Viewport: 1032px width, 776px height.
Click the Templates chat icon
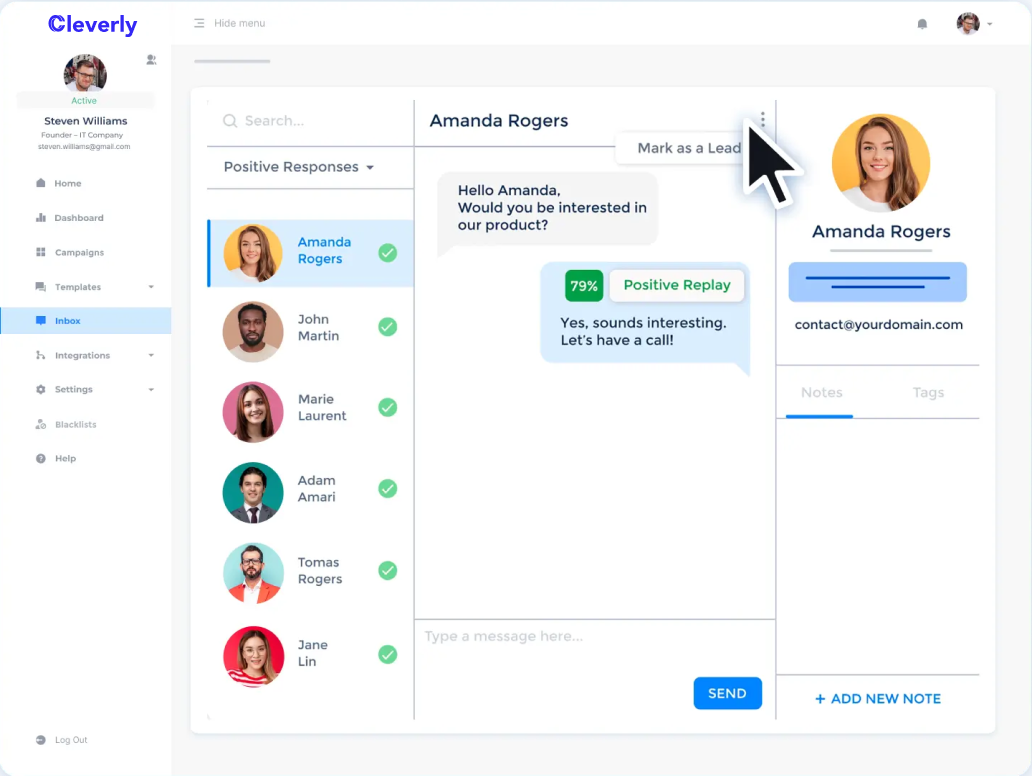pos(41,287)
